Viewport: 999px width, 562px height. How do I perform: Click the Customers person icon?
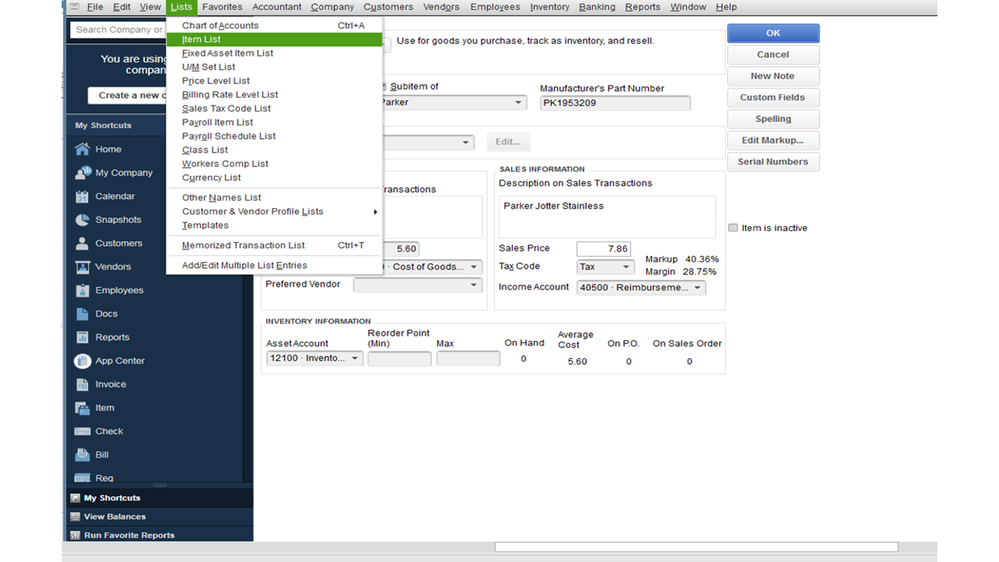click(x=82, y=243)
